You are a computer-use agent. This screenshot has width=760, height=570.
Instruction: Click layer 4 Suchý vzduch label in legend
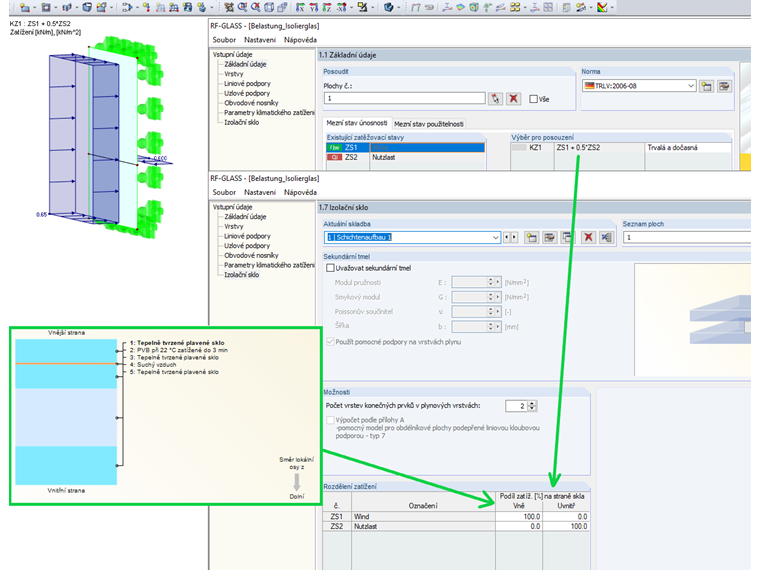click(153, 364)
